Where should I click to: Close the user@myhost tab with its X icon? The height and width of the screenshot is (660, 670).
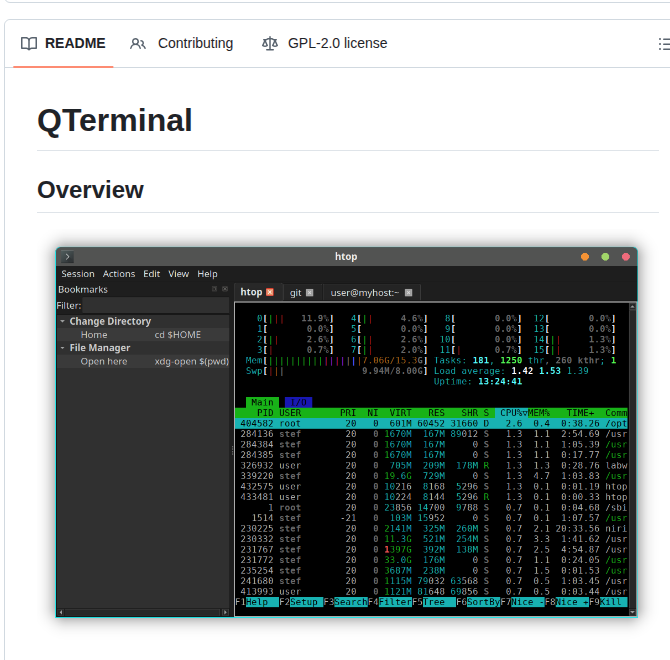(408, 293)
